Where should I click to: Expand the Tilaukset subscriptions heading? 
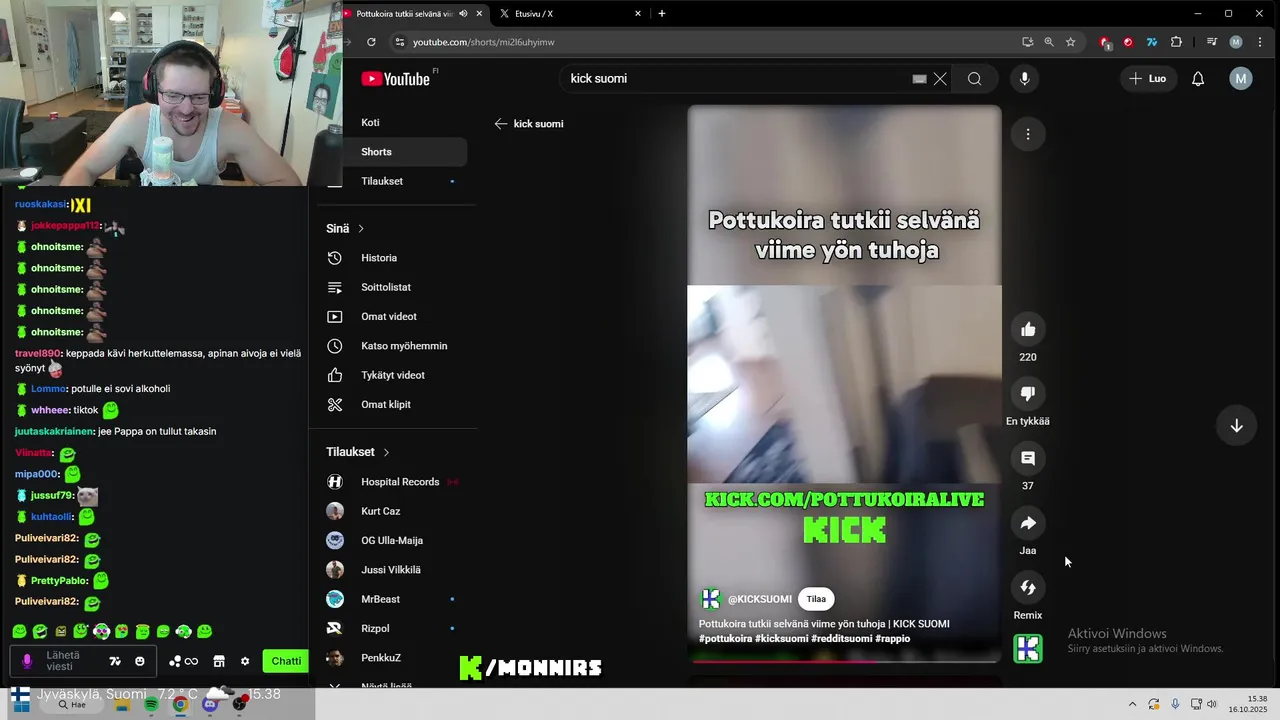(358, 452)
